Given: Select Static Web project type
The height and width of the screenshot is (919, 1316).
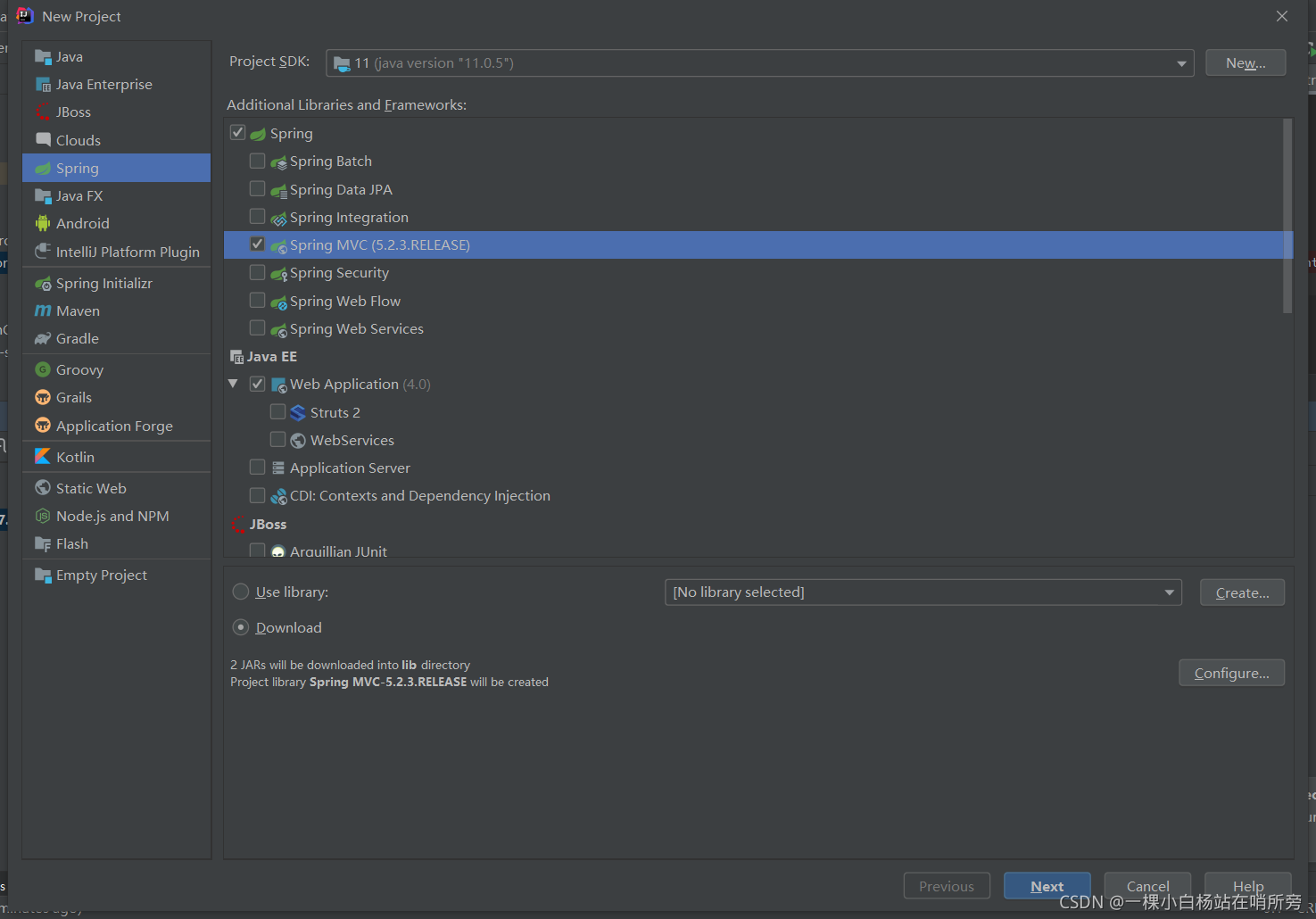Looking at the screenshot, I should (x=116, y=488).
